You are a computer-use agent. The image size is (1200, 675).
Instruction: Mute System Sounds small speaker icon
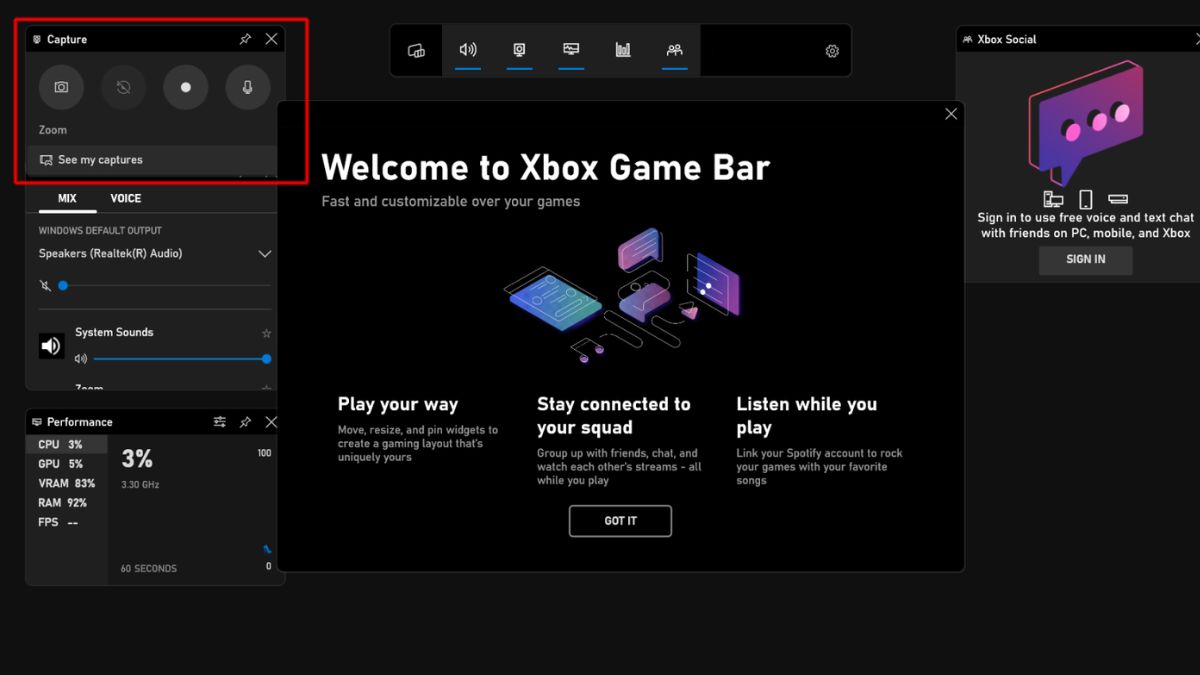tap(81, 359)
